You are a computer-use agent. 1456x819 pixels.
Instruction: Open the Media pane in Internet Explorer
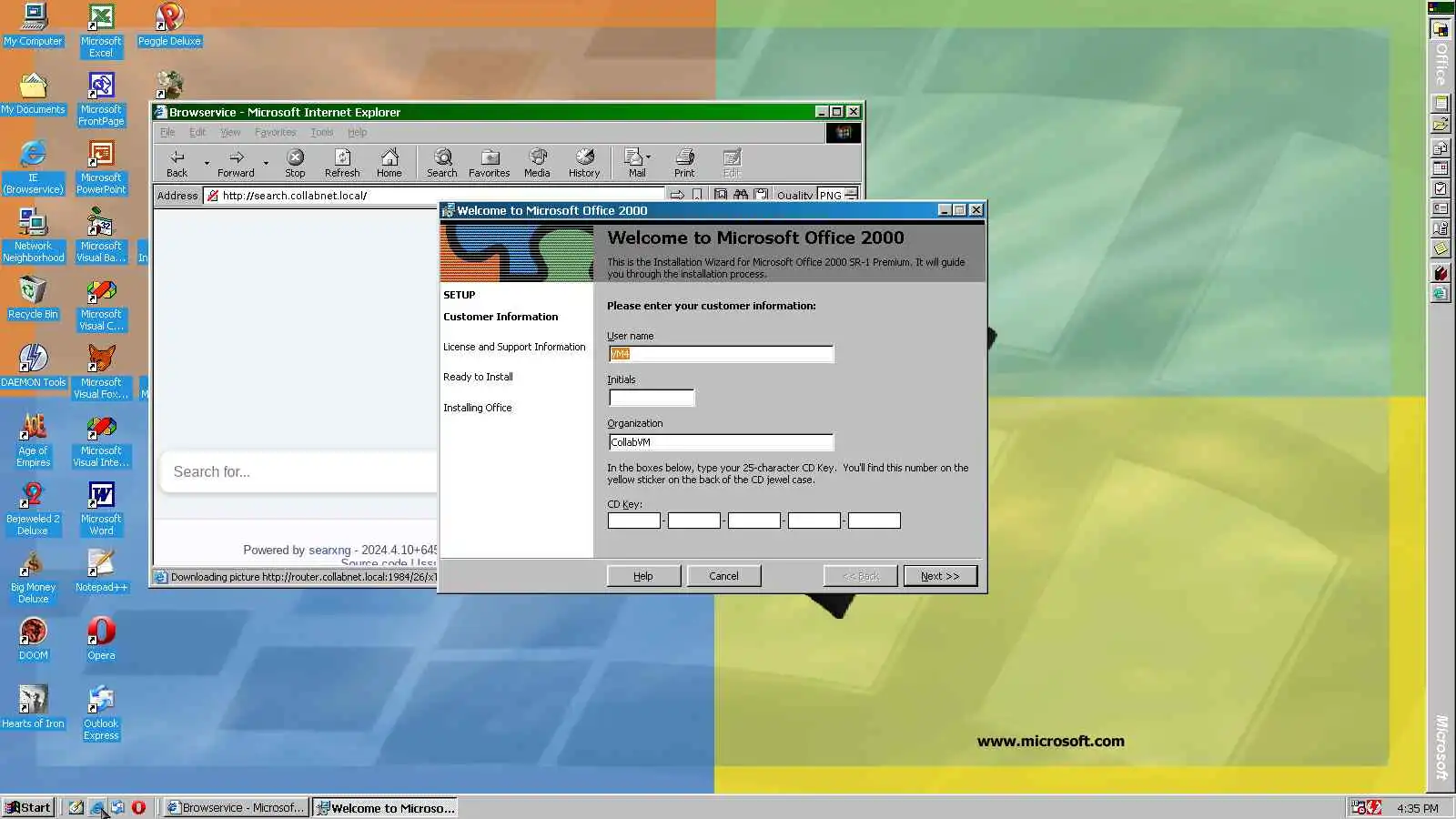point(537,163)
